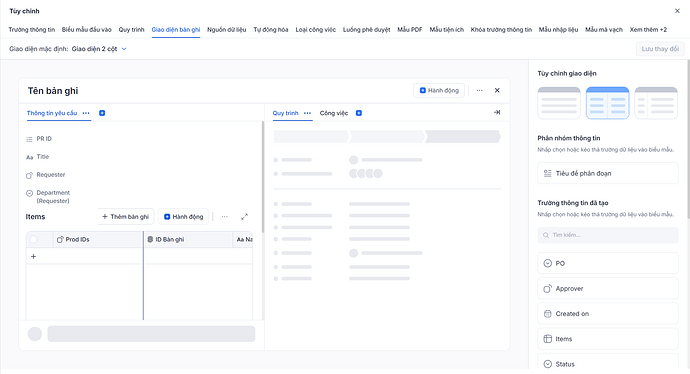Screen dimensions: 690x374
Task: Add Tiêu đề phân đoạn section header
Action: click(608, 173)
